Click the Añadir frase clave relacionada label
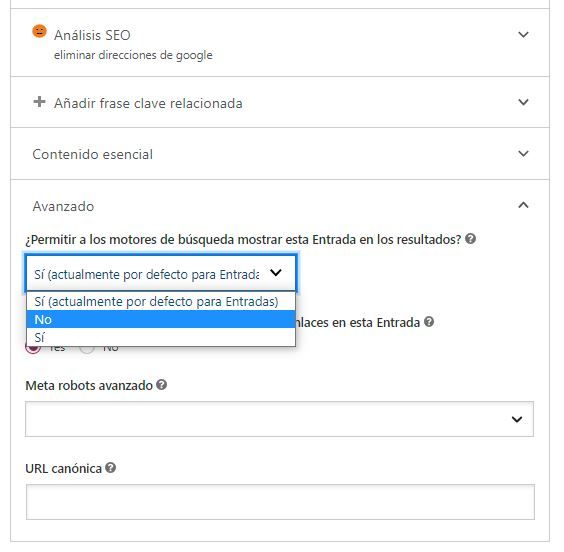The width and height of the screenshot is (564, 552). point(148,103)
